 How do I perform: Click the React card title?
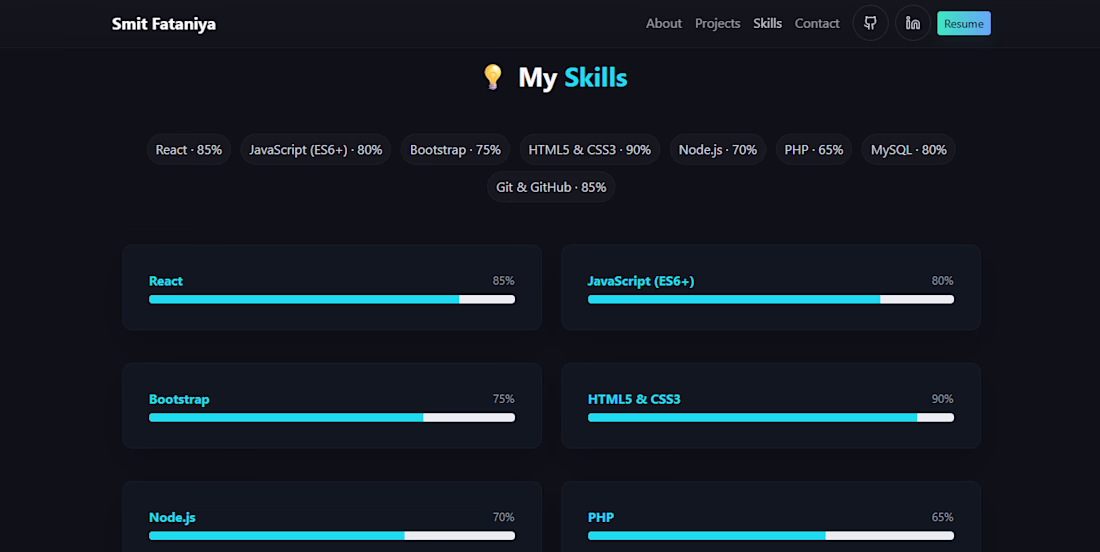[x=166, y=281]
